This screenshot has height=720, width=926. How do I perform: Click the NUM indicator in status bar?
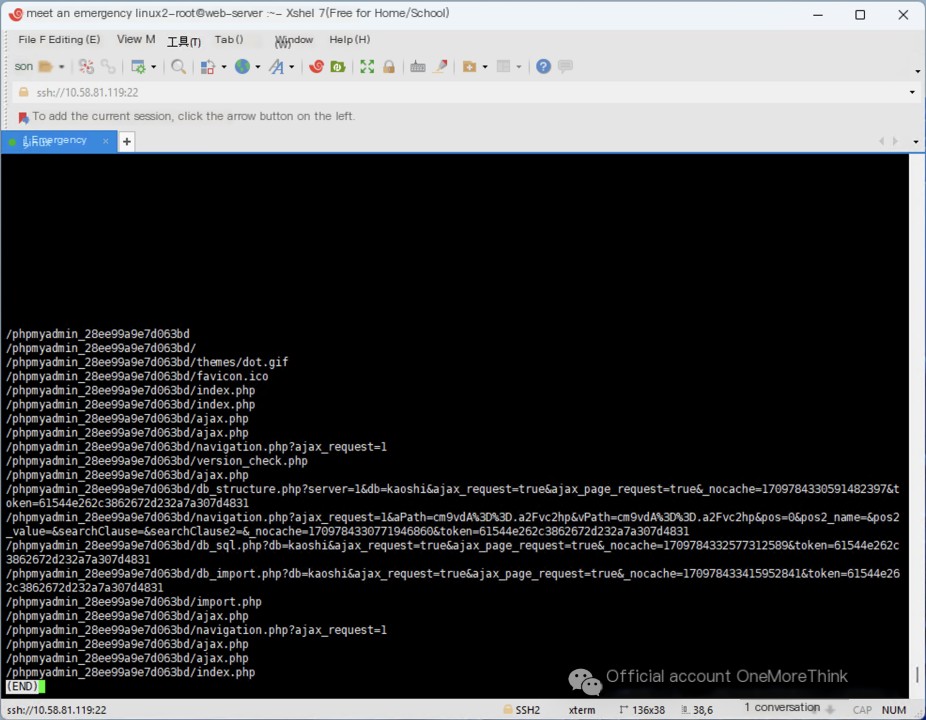pos(894,709)
